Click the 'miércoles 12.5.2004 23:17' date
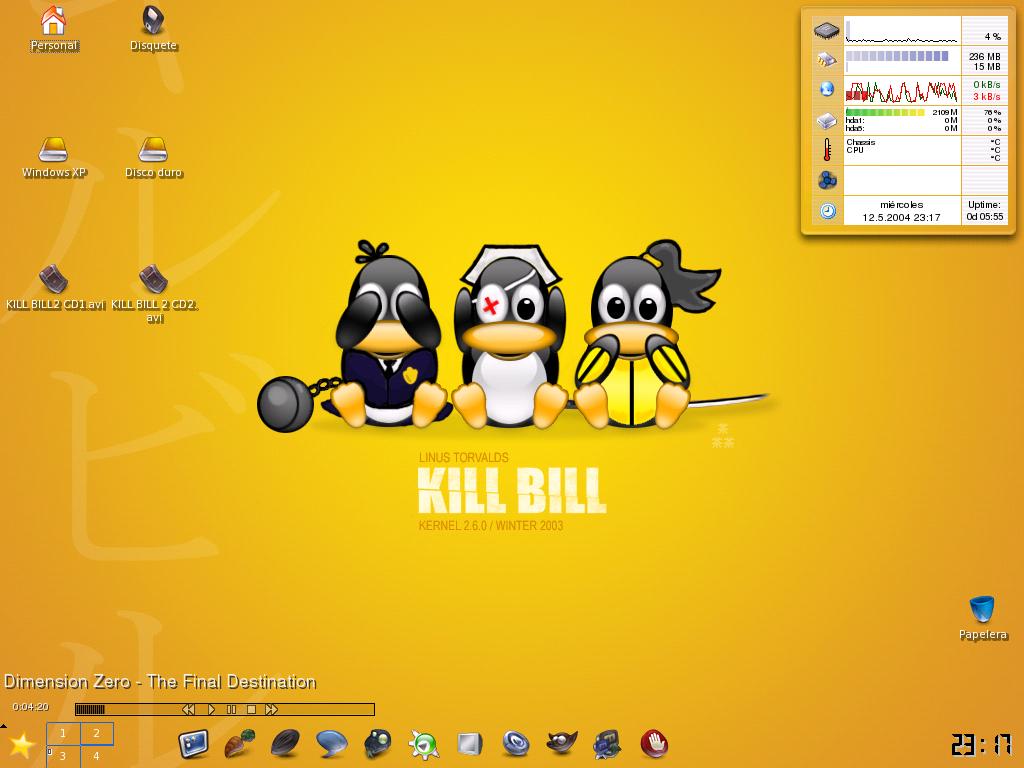1024x768 pixels. [x=901, y=211]
